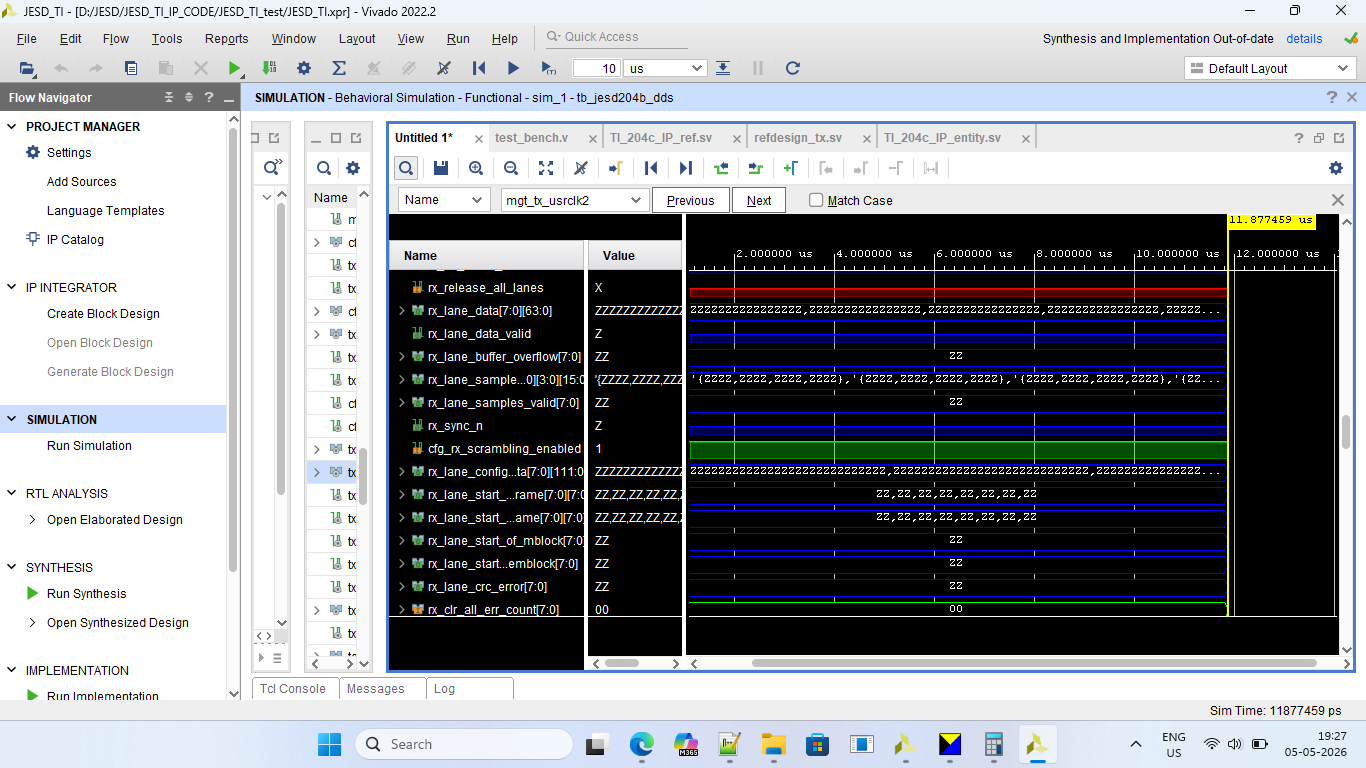Zoom out on the waveform
This screenshot has width=1366, height=768.
pos(511,168)
